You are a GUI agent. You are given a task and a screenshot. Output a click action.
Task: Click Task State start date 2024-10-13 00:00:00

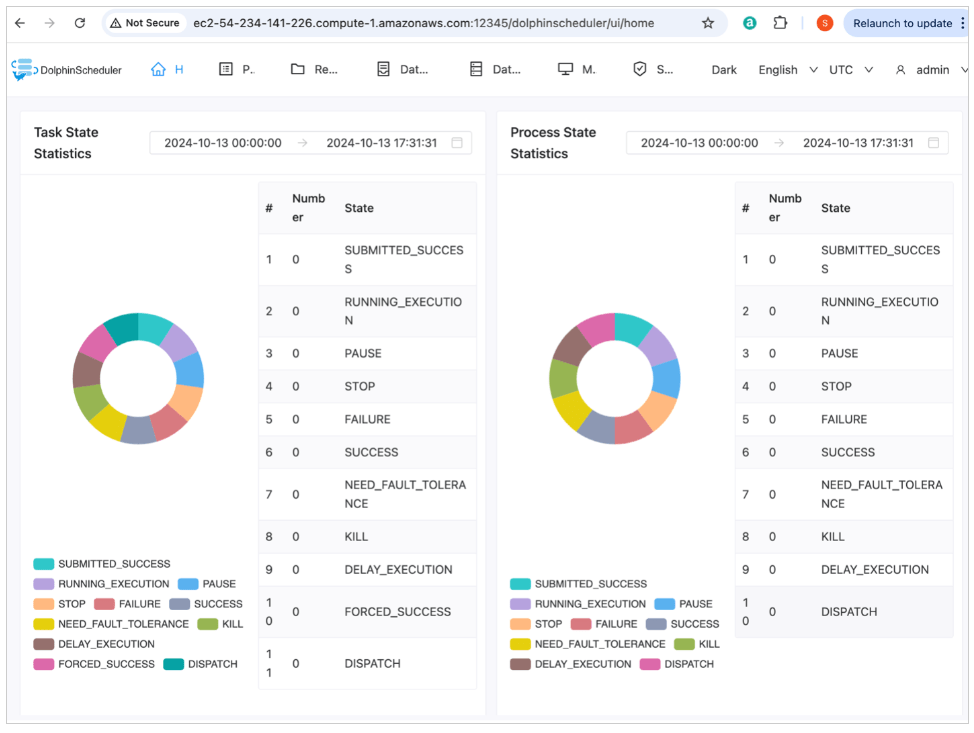pos(223,143)
